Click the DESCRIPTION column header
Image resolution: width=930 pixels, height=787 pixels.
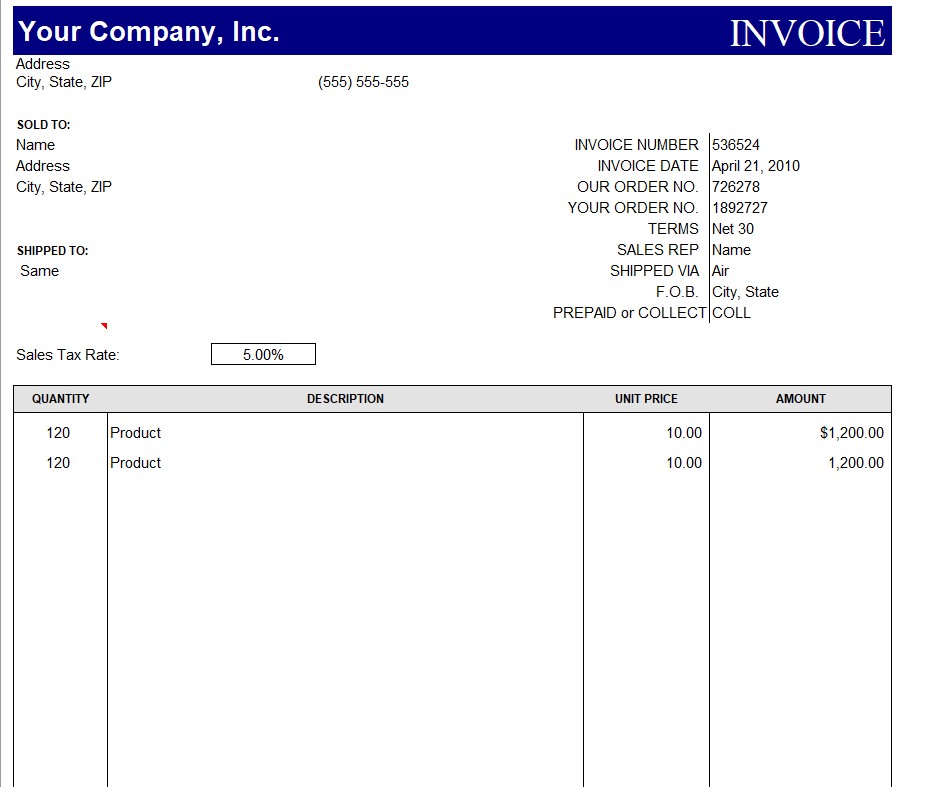tap(345, 399)
